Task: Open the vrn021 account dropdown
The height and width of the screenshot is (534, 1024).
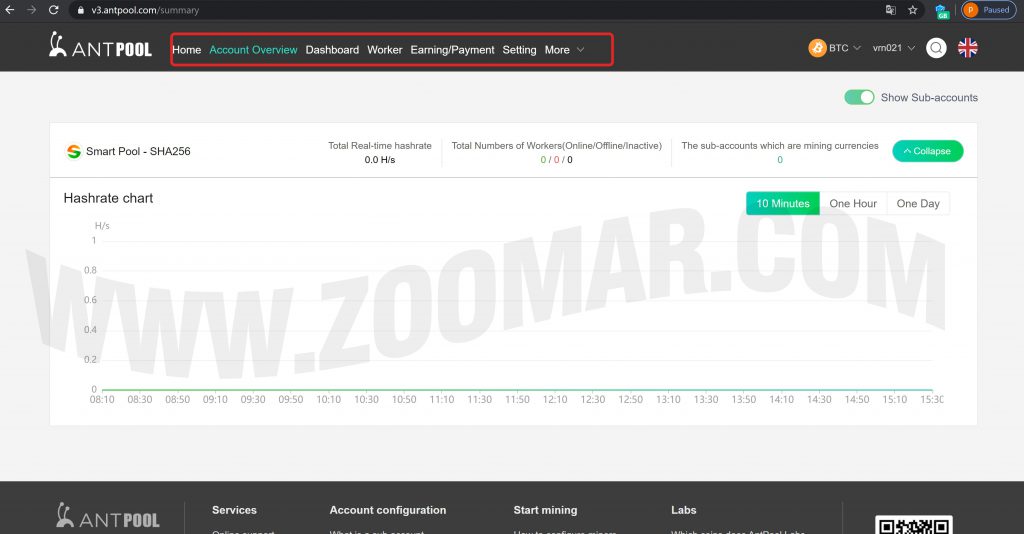Action: pos(893,48)
